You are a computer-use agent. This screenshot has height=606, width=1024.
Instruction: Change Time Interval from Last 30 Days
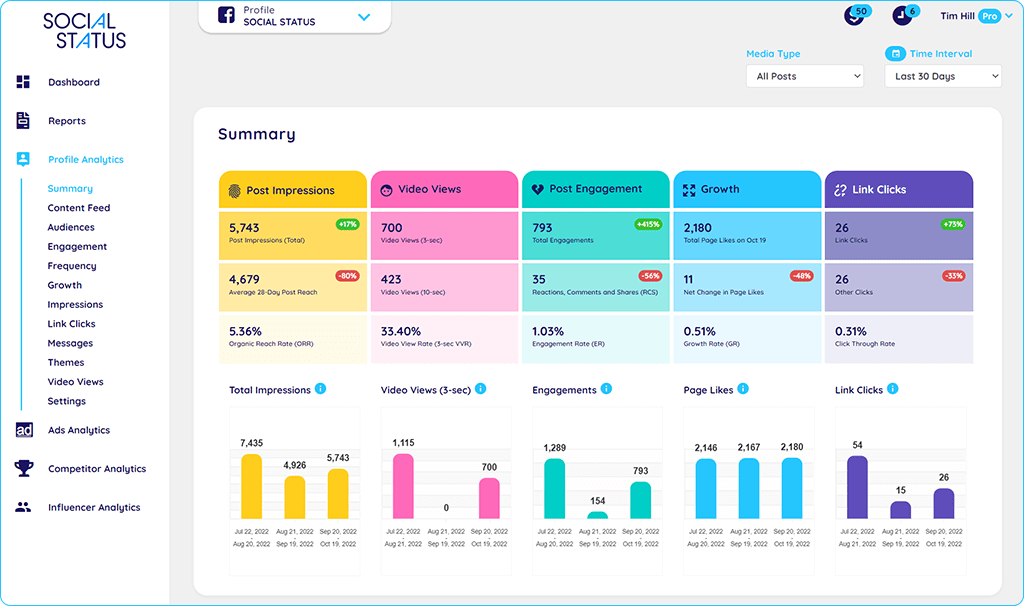coord(941,75)
